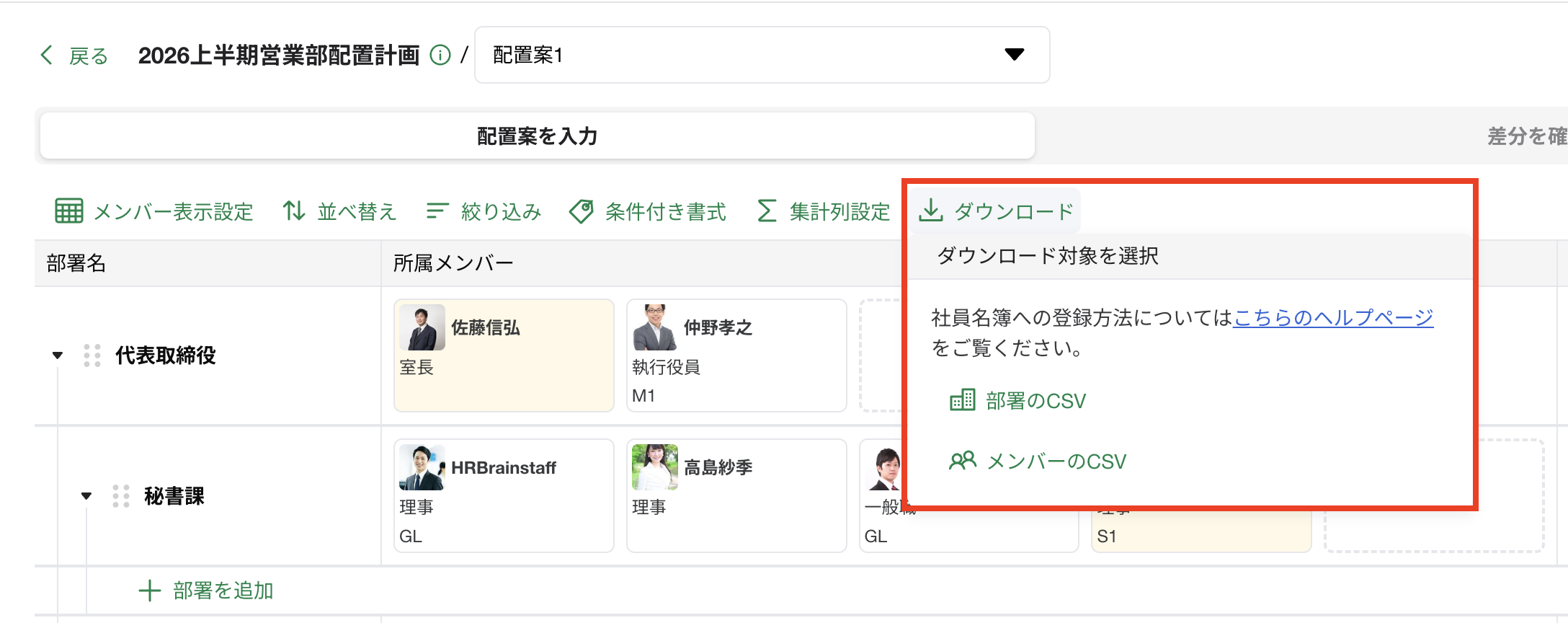Click the sigma icon for 集計列設定
Image resolution: width=1568 pixels, height=623 pixels.
pyautogui.click(x=767, y=211)
